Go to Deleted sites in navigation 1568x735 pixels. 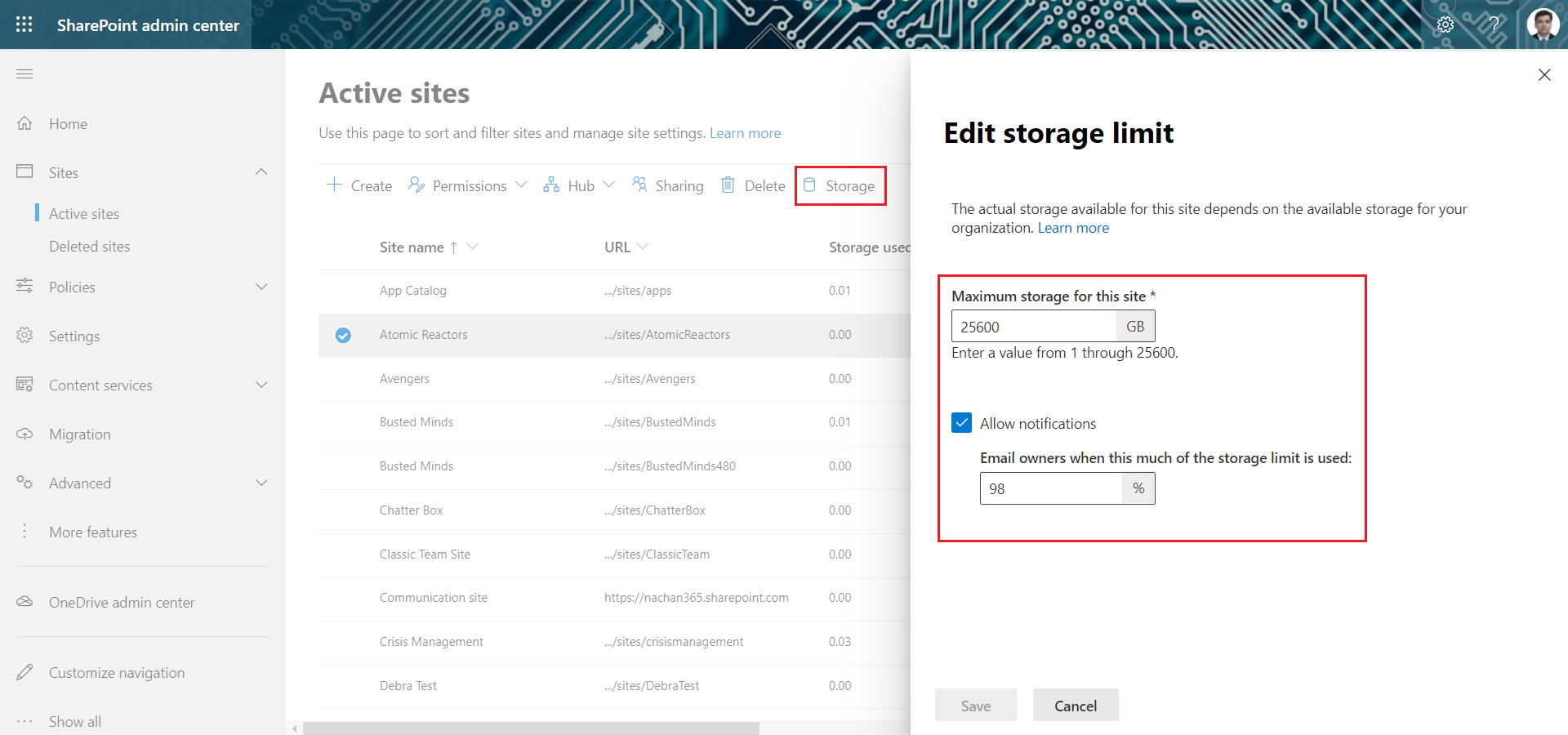coord(90,247)
